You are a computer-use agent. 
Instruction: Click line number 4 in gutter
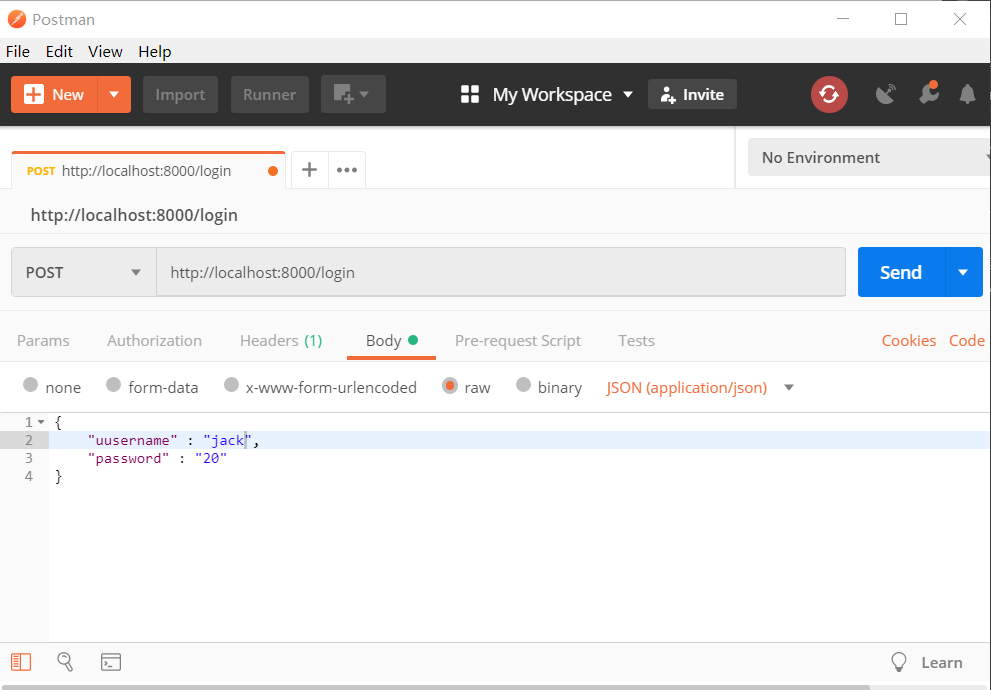tap(28, 476)
